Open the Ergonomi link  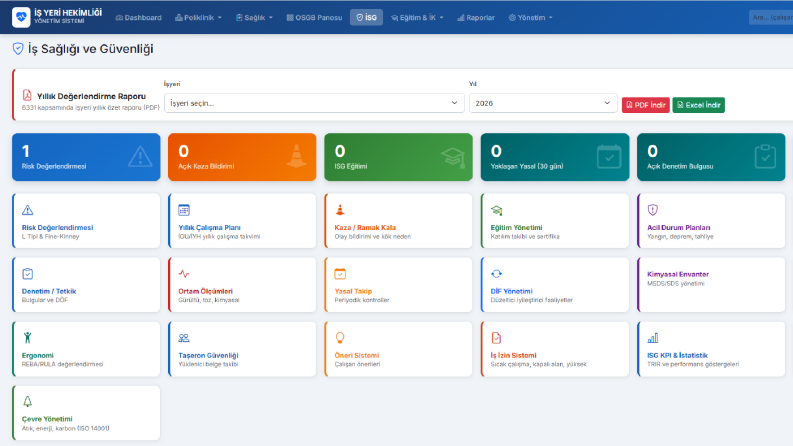point(37,355)
